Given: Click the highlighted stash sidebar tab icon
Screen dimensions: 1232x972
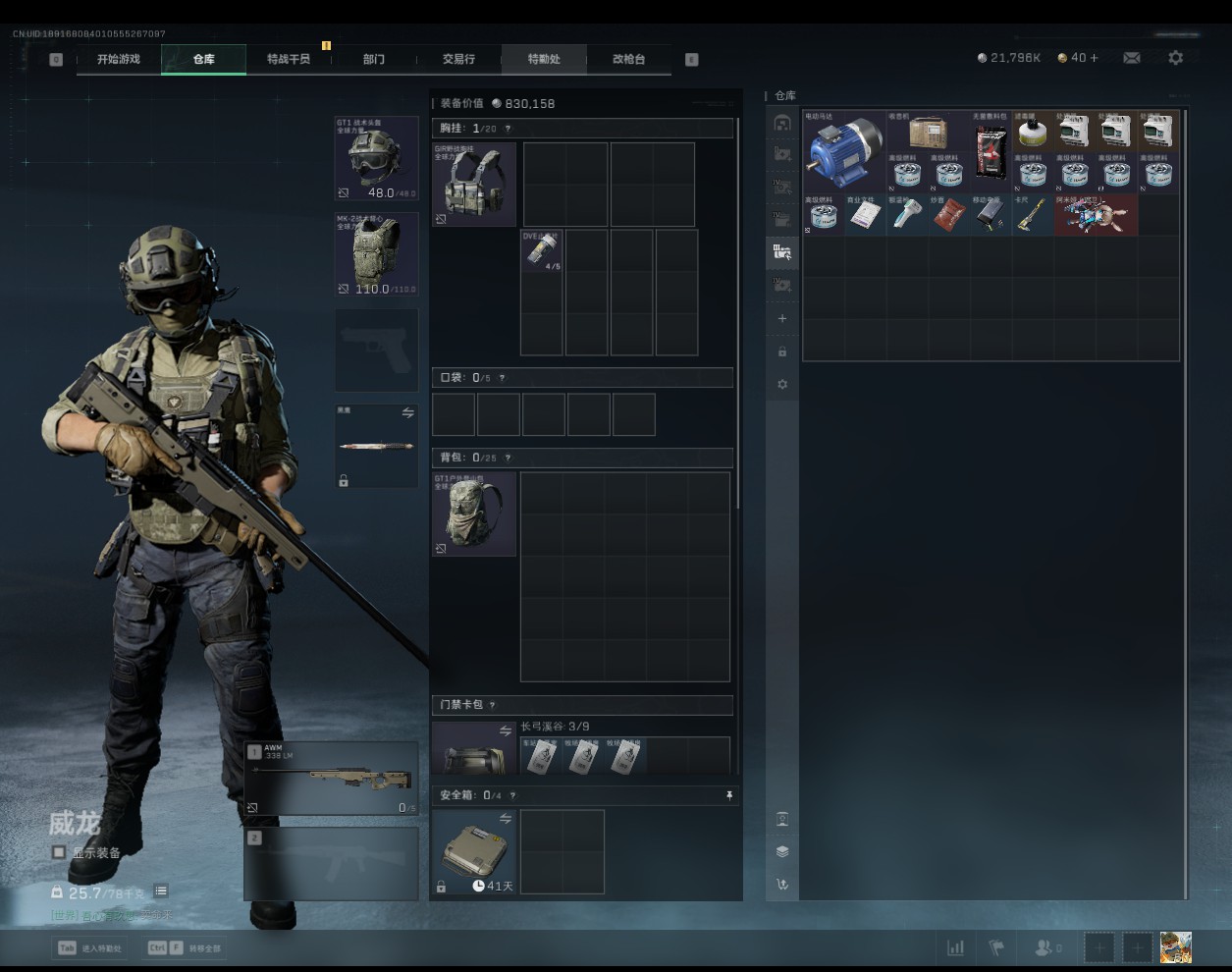Looking at the screenshot, I should click(782, 252).
